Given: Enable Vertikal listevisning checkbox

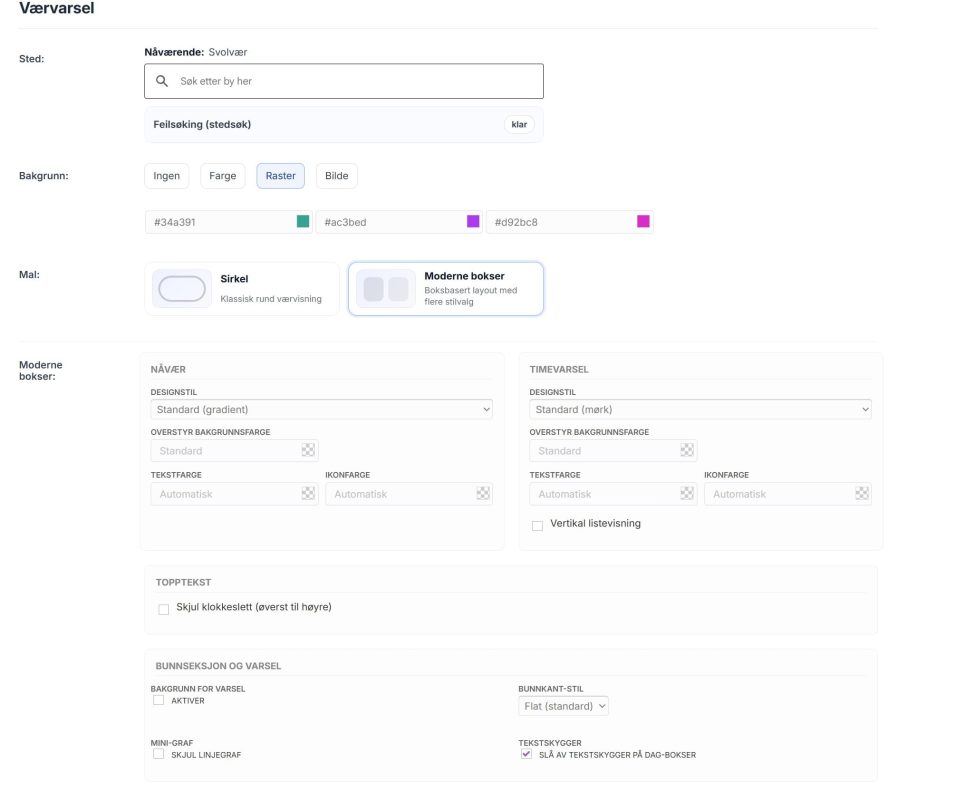Looking at the screenshot, I should [537, 526].
